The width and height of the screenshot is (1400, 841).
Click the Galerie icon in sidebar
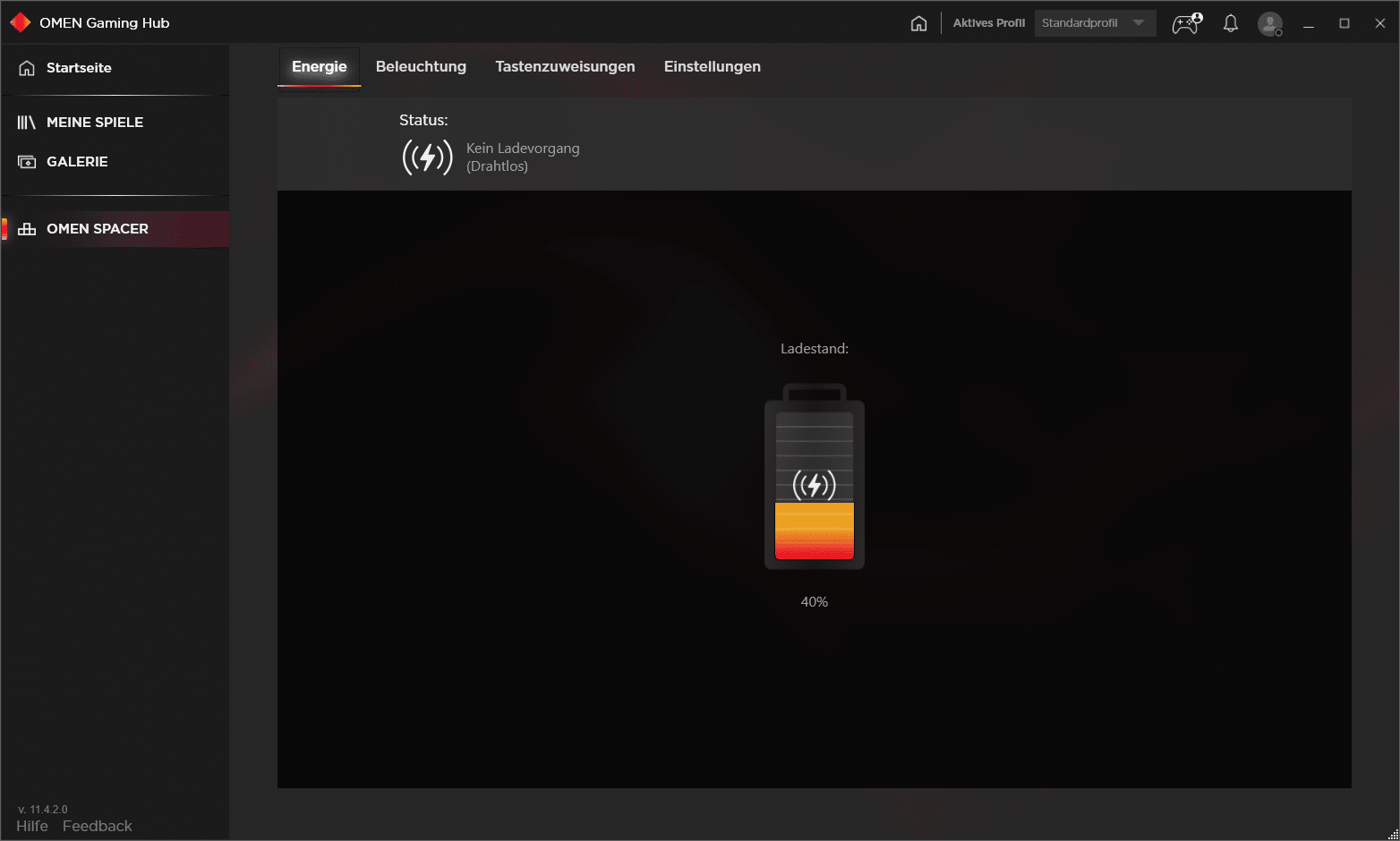[x=27, y=162]
